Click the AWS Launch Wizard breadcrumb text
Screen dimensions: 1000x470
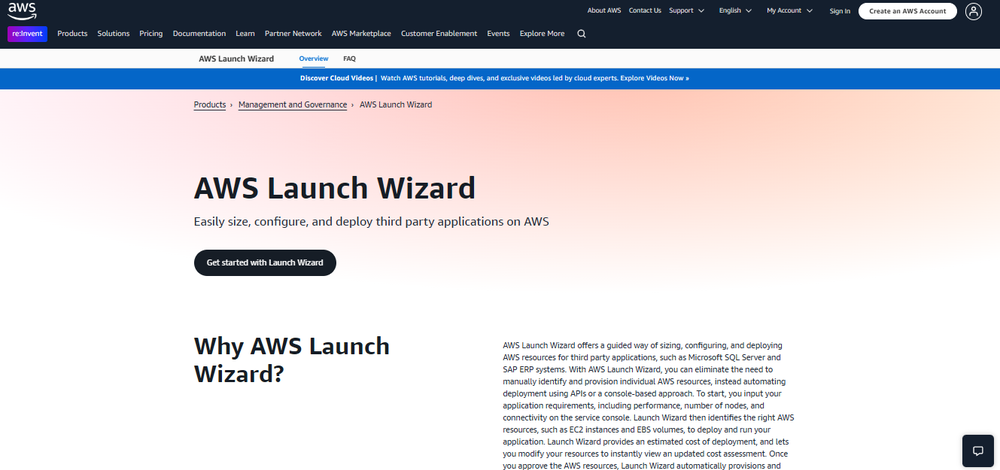click(x=395, y=105)
